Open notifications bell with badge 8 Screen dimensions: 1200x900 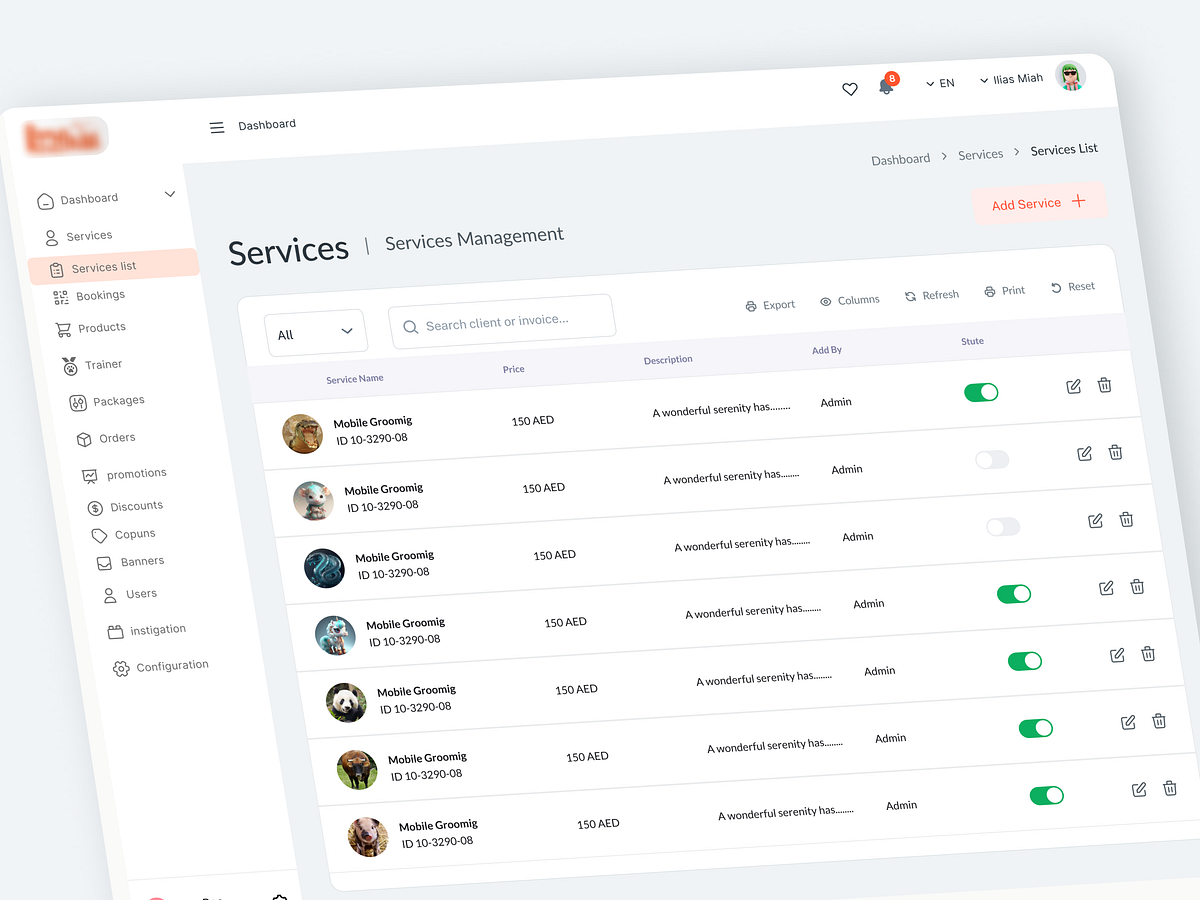[x=886, y=84]
